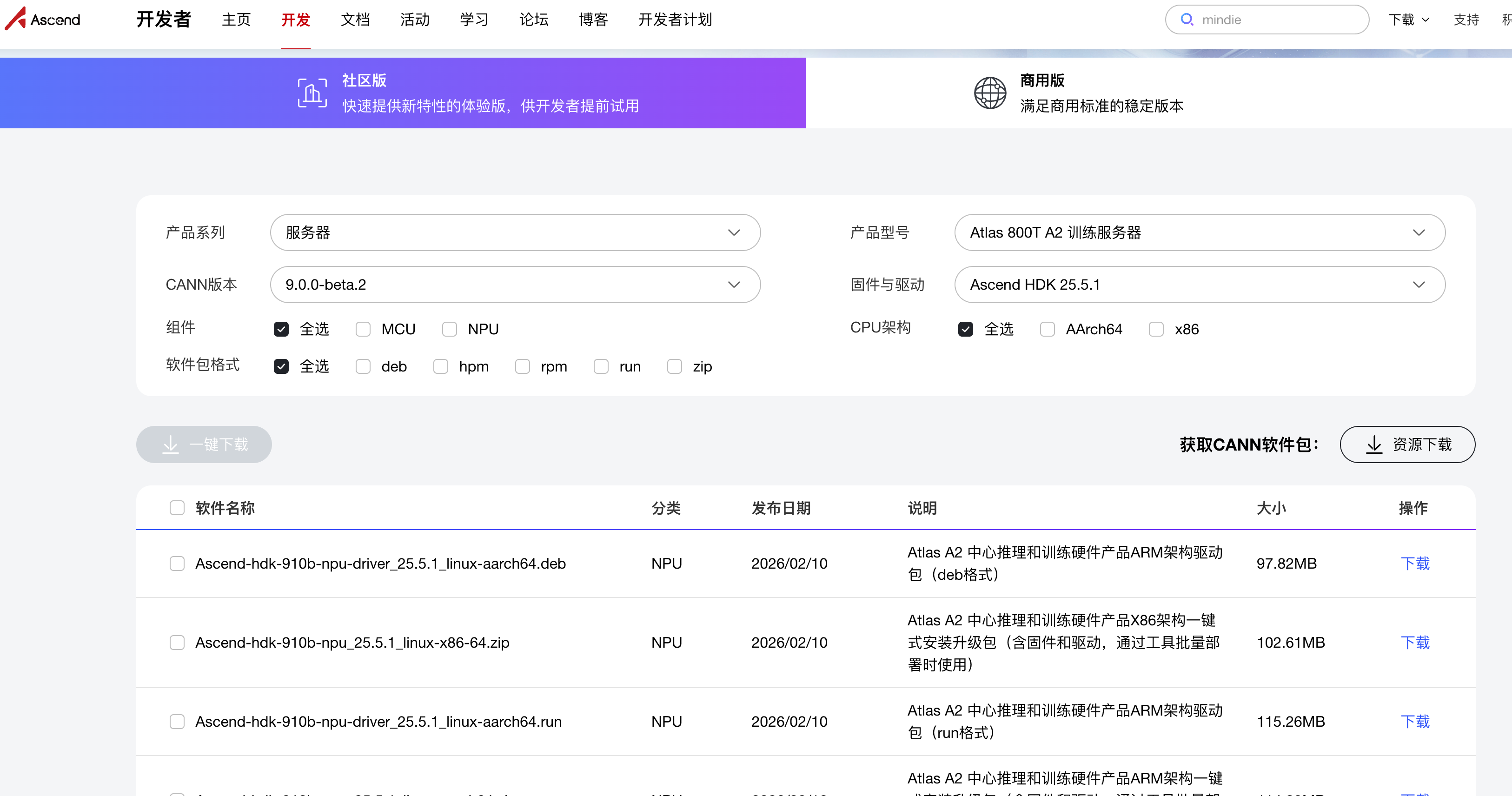Image resolution: width=1512 pixels, height=796 pixels.
Task: Open the 支持 nav item
Action: point(1466,20)
